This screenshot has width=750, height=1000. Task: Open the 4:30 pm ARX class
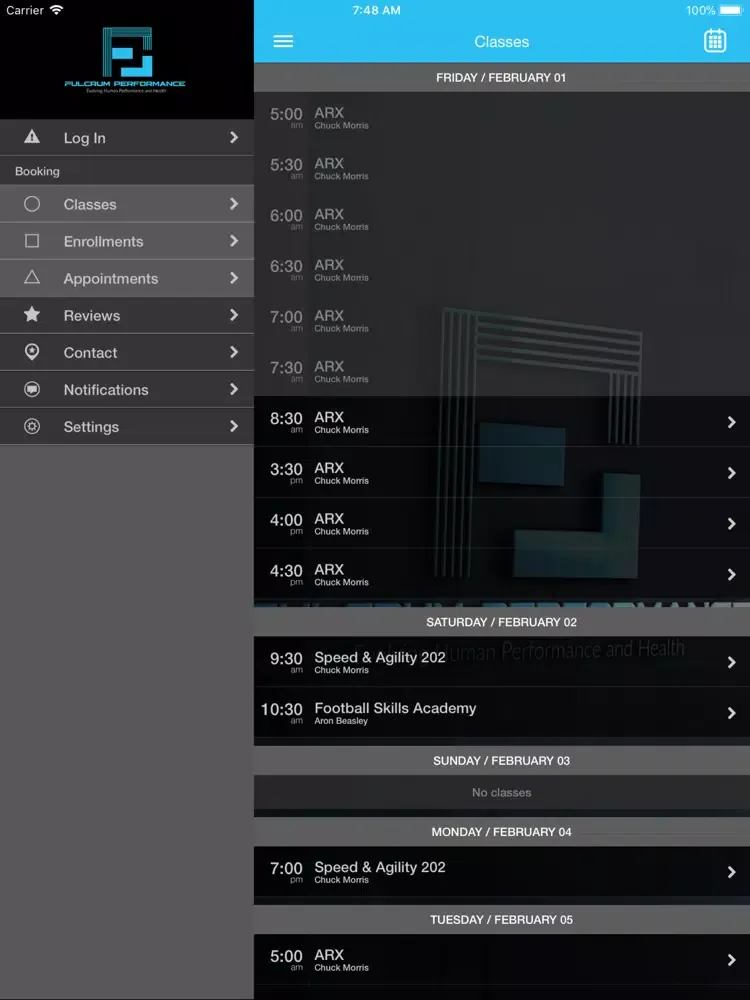(502, 575)
